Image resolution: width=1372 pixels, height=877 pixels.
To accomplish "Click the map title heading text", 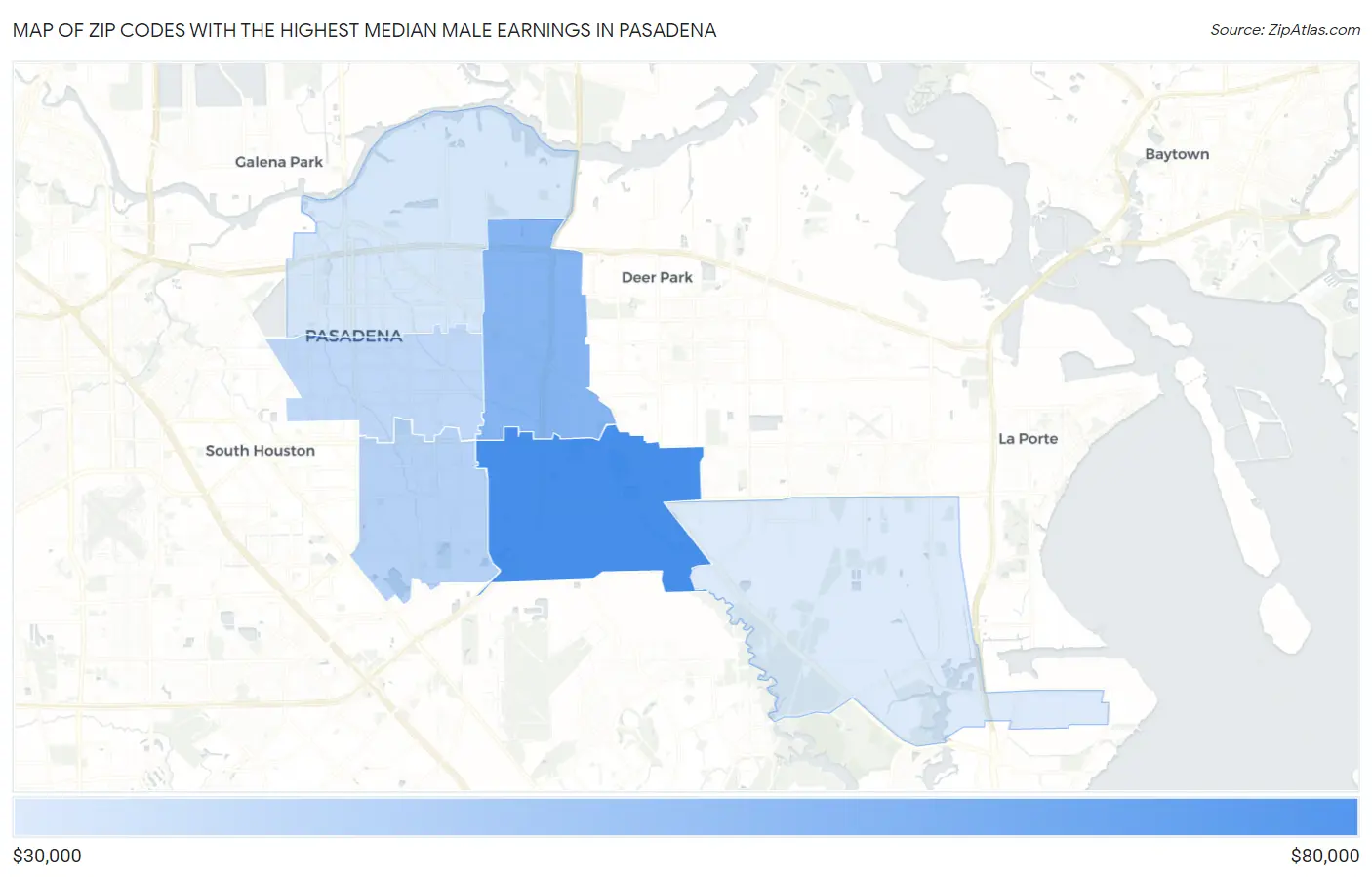I will (x=365, y=30).
